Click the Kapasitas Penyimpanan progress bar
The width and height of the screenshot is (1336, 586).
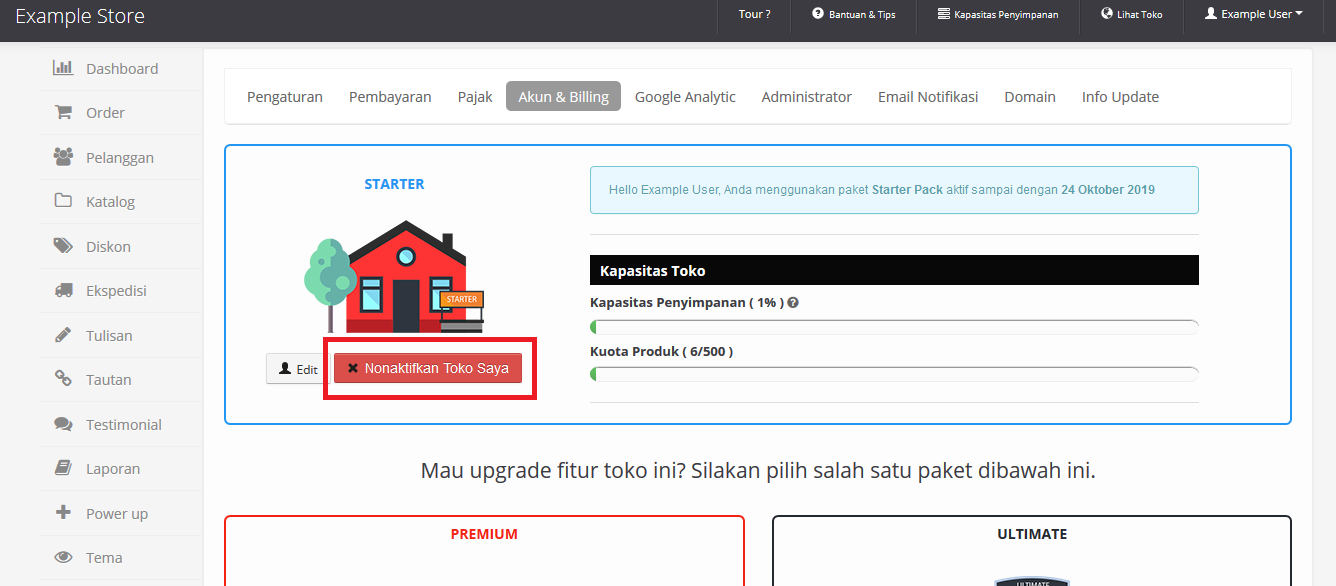point(894,326)
